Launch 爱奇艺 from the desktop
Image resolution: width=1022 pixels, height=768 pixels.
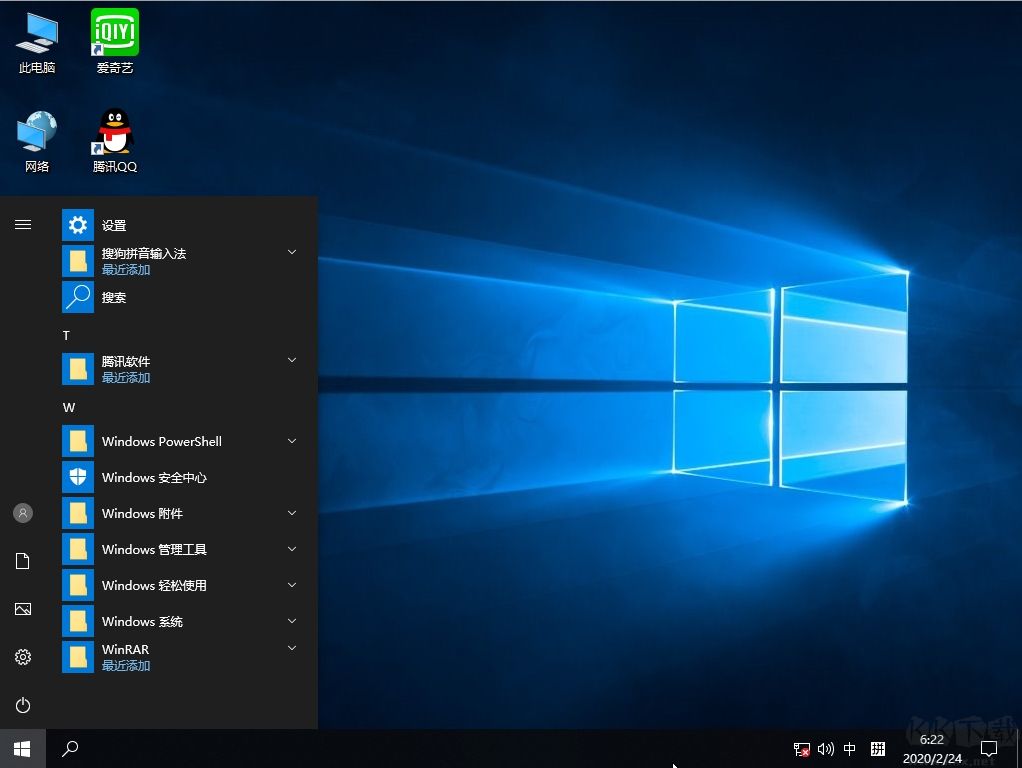[x=114, y=40]
